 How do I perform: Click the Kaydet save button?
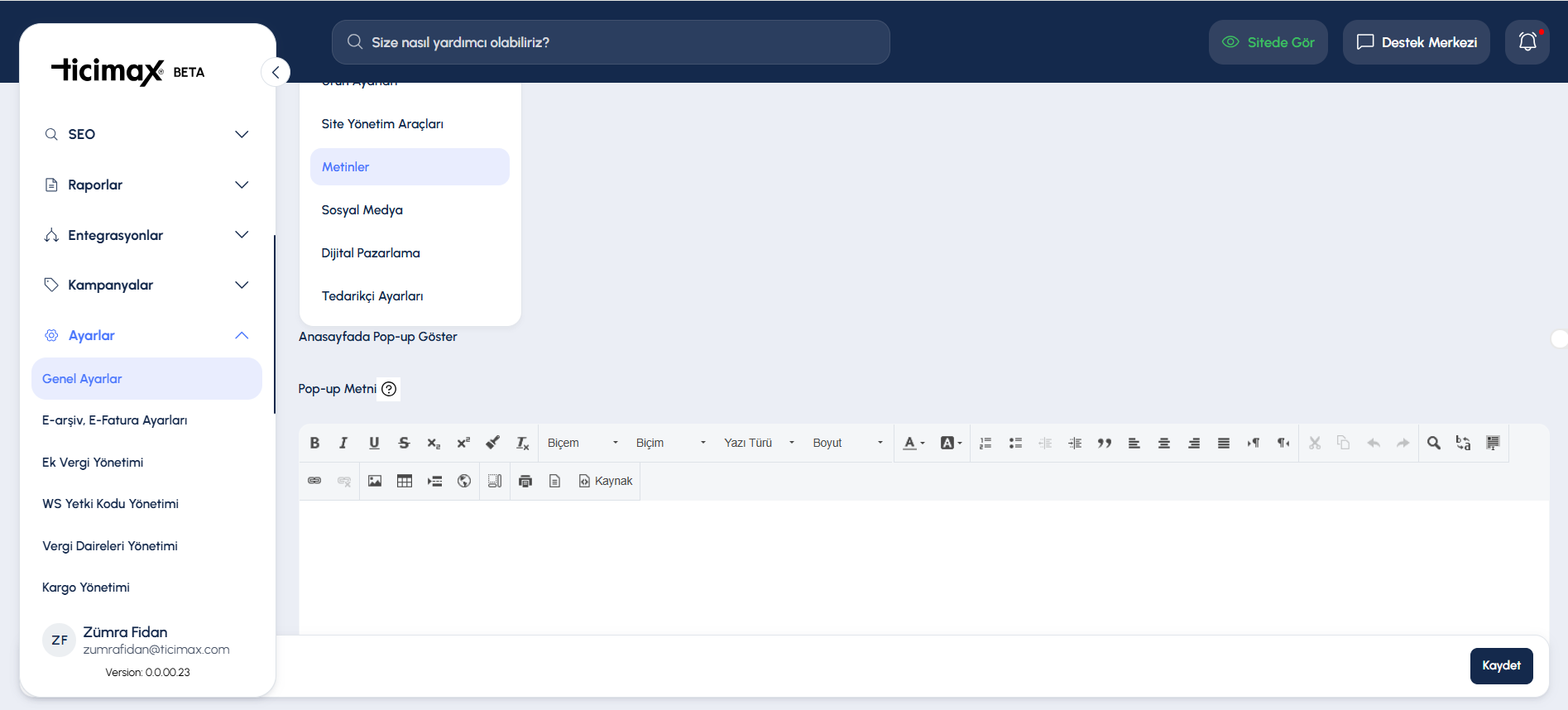coord(1501,666)
